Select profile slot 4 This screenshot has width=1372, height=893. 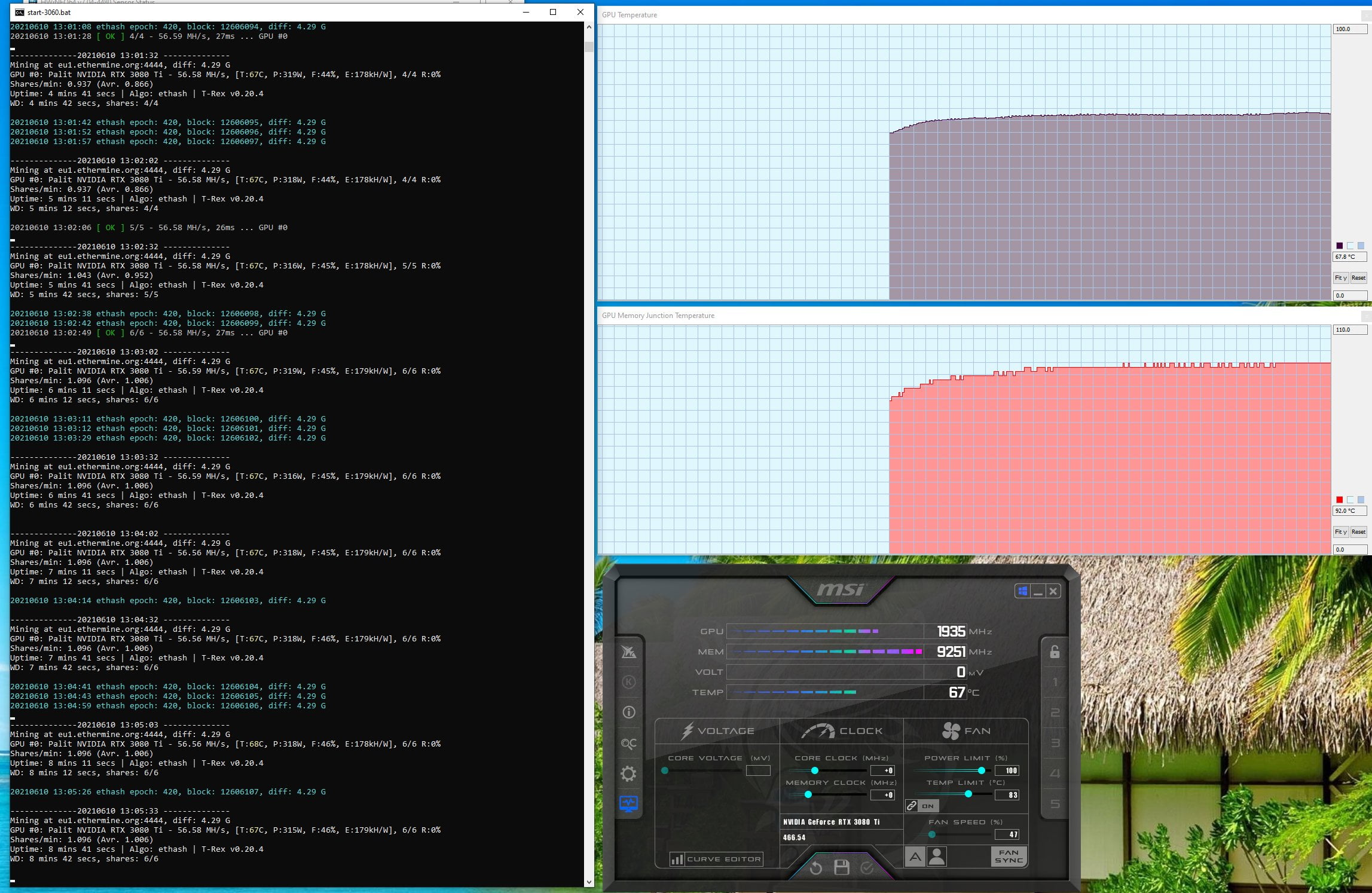pos(1055,773)
